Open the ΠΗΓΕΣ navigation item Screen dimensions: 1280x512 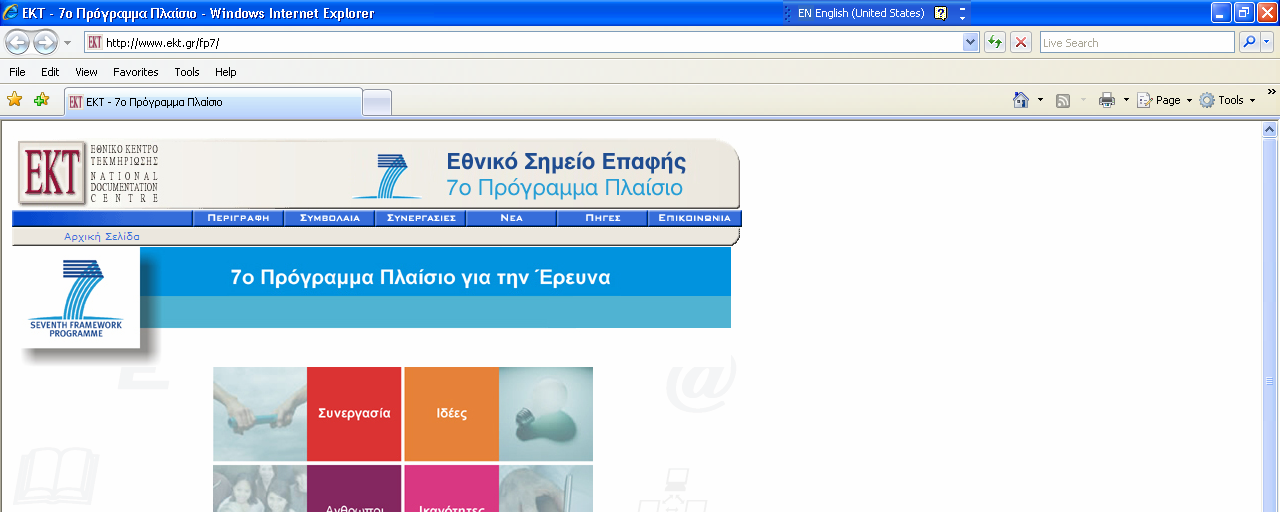click(602, 217)
